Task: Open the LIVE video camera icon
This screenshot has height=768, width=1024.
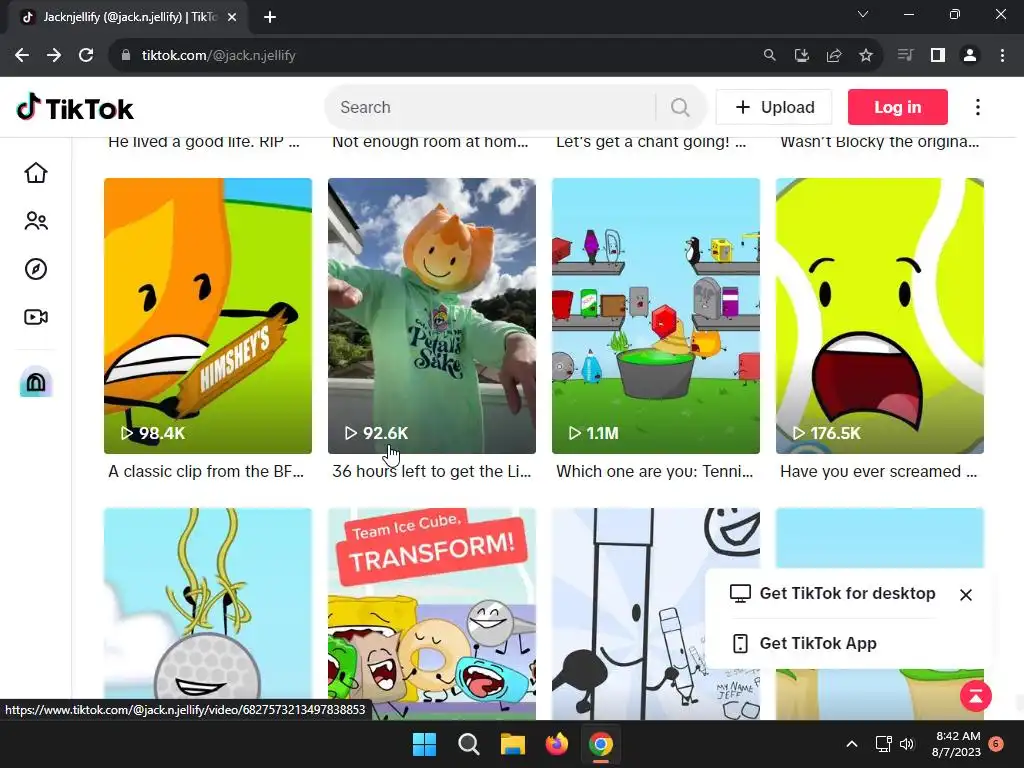Action: click(x=36, y=317)
